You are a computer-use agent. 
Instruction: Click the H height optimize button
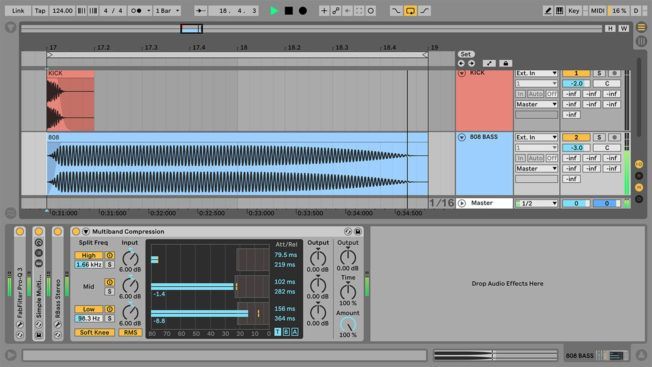tap(610, 28)
